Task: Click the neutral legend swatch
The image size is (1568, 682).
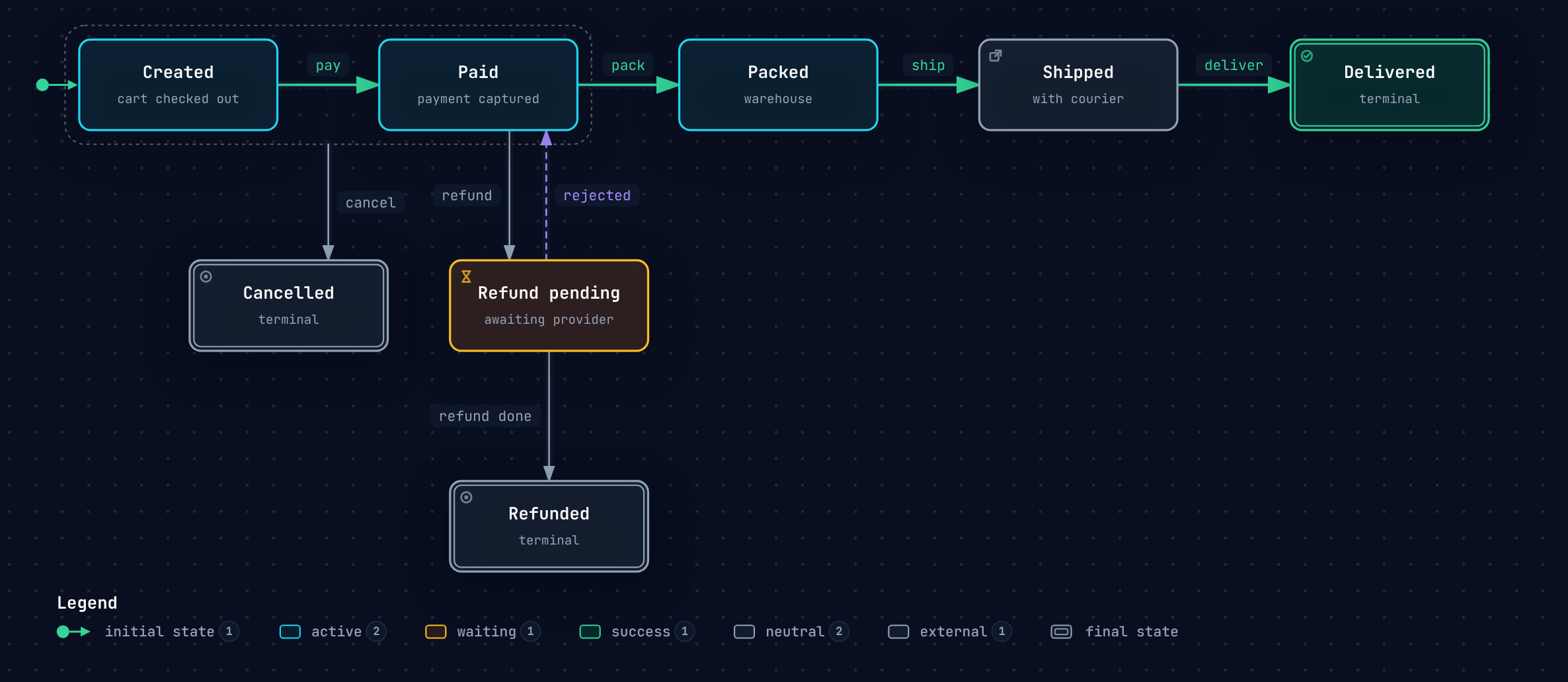Action: click(744, 632)
